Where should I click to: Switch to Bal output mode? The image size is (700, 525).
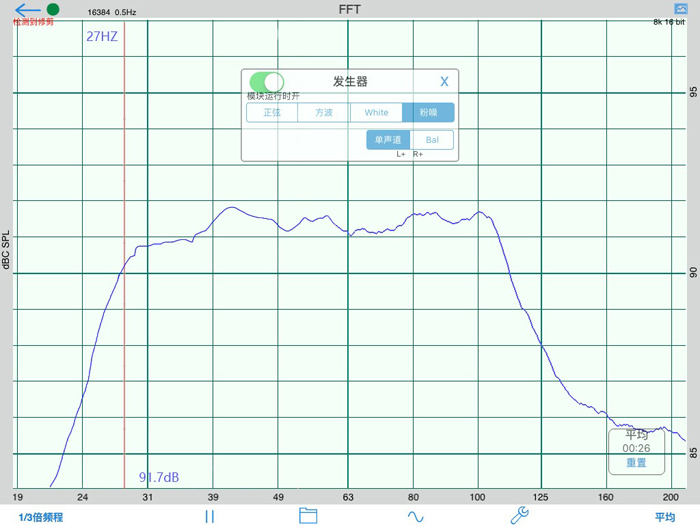(x=432, y=140)
